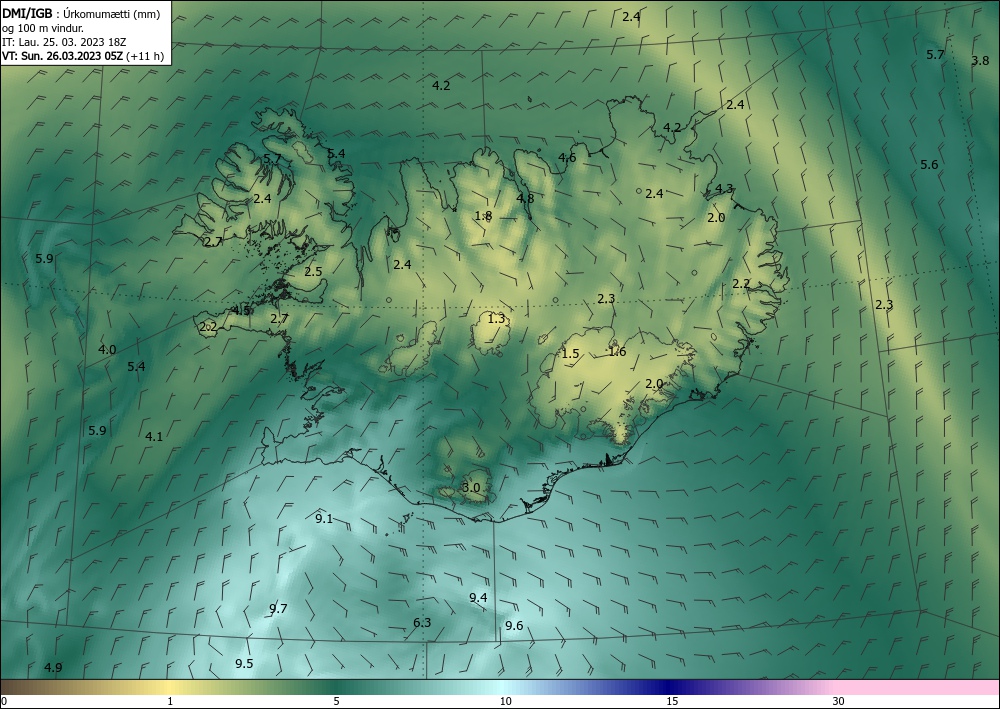Click the pink end of the color scale
This screenshot has width=1000, height=709.
(918, 687)
